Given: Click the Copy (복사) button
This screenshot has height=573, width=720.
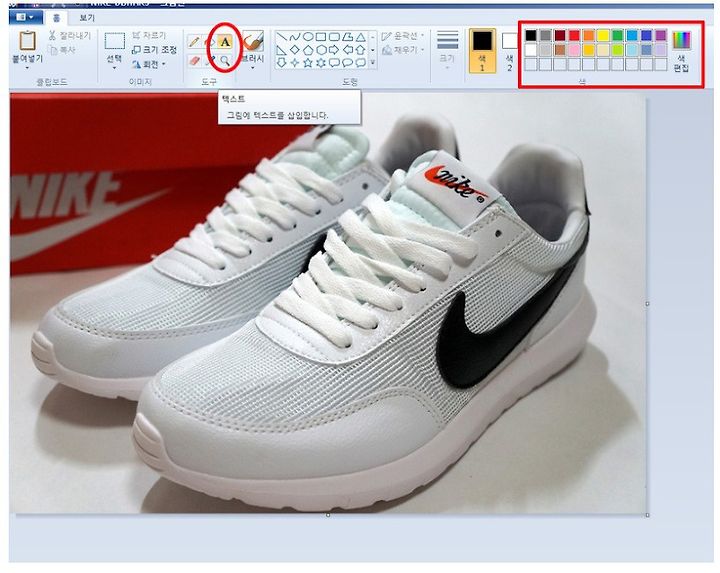Looking at the screenshot, I should tap(62, 50).
